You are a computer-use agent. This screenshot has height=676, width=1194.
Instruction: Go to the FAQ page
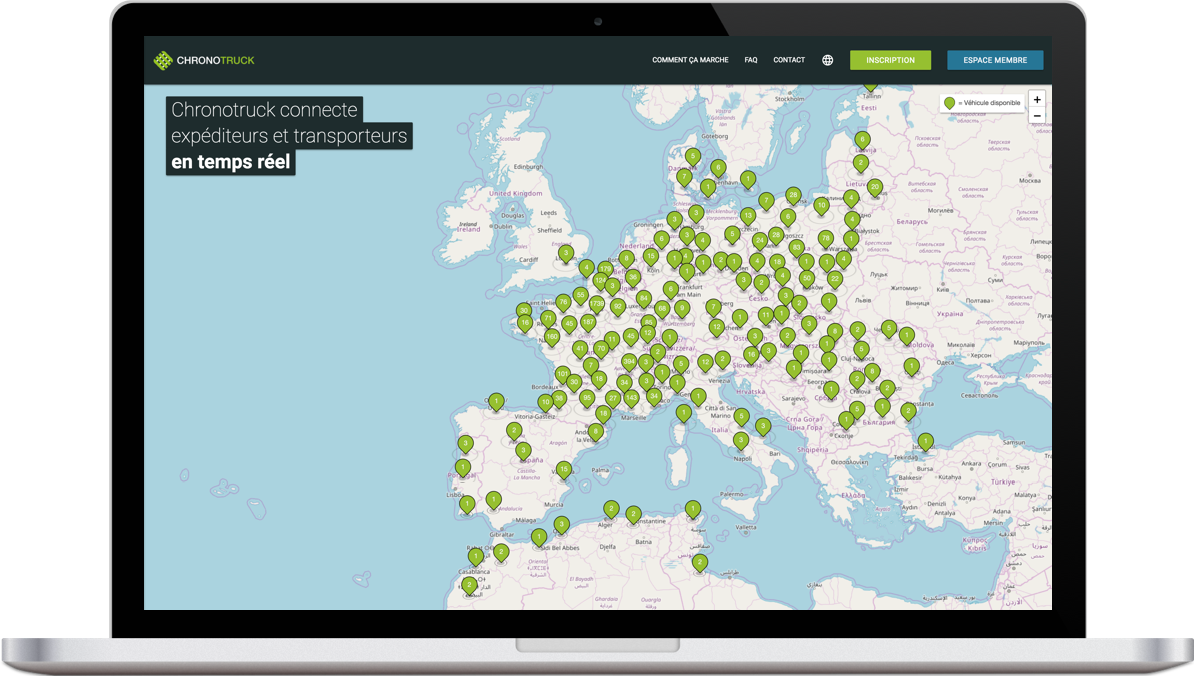[751, 60]
